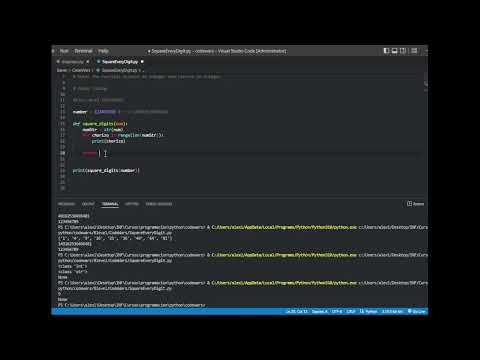
Task: Switch to the Problems panel tab
Action: [66, 204]
